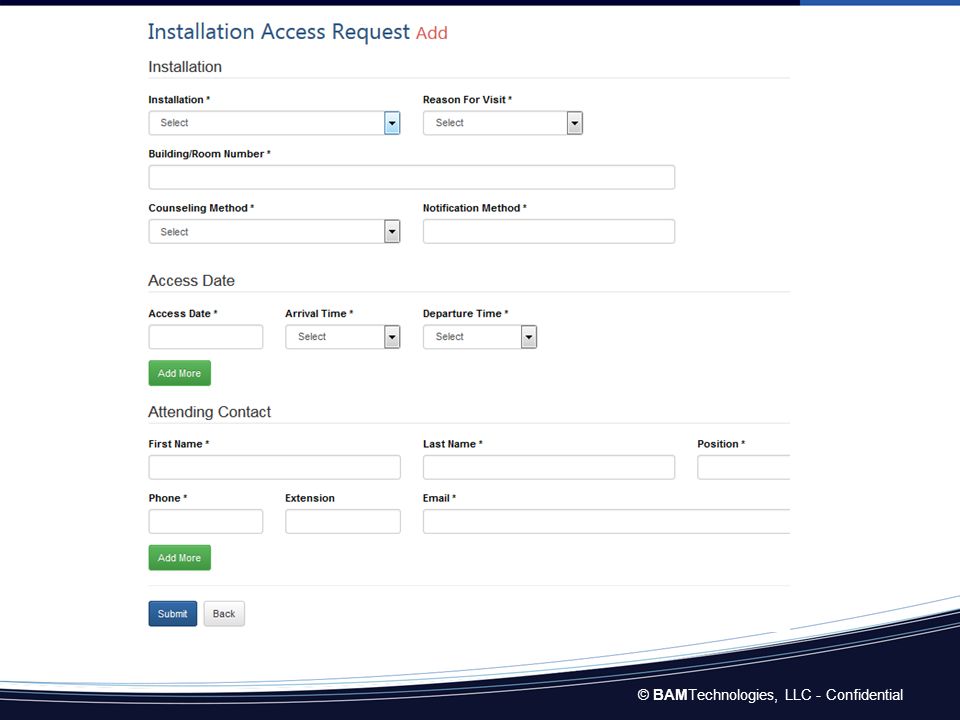Click the Phone input field
Image resolution: width=960 pixels, height=720 pixels.
pos(206,522)
